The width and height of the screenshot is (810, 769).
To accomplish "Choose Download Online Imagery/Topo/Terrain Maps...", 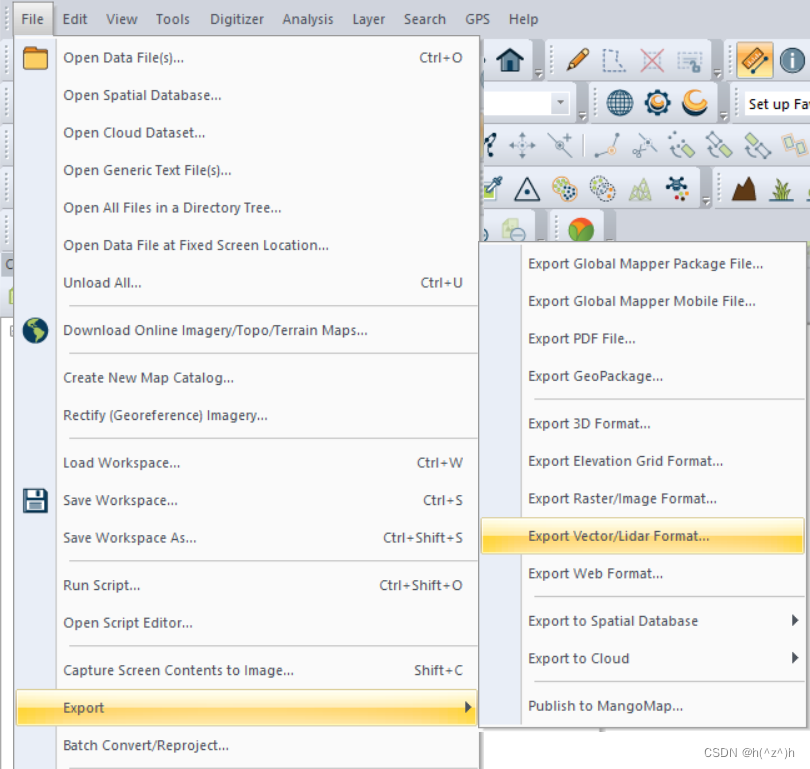I will coord(246,331).
